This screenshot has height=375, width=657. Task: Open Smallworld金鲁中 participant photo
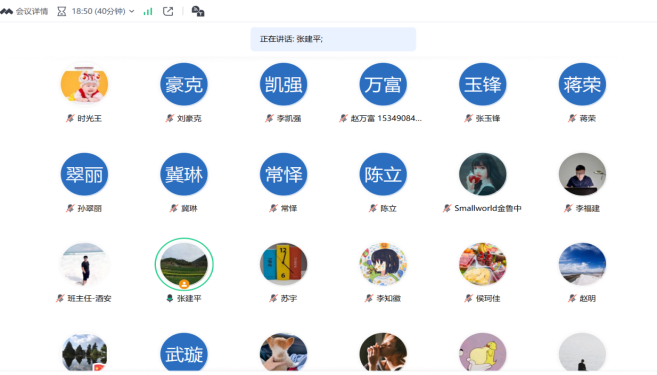coord(483,174)
